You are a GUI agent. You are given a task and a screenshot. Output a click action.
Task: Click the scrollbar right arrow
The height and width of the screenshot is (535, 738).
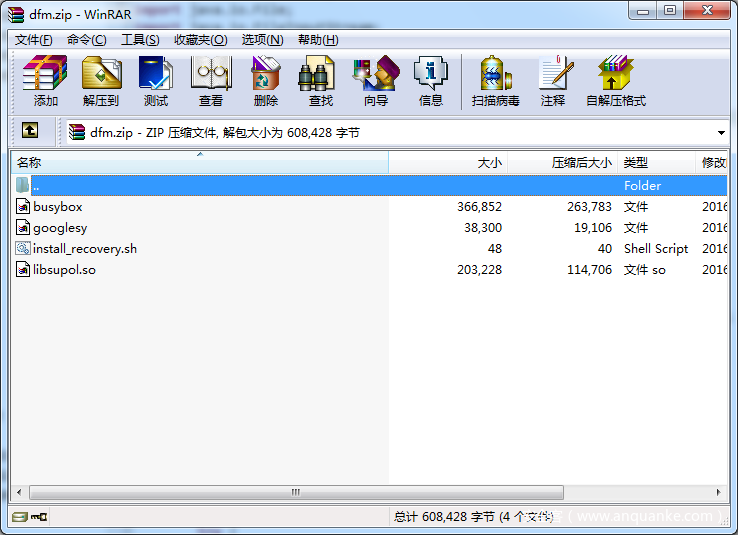point(719,493)
